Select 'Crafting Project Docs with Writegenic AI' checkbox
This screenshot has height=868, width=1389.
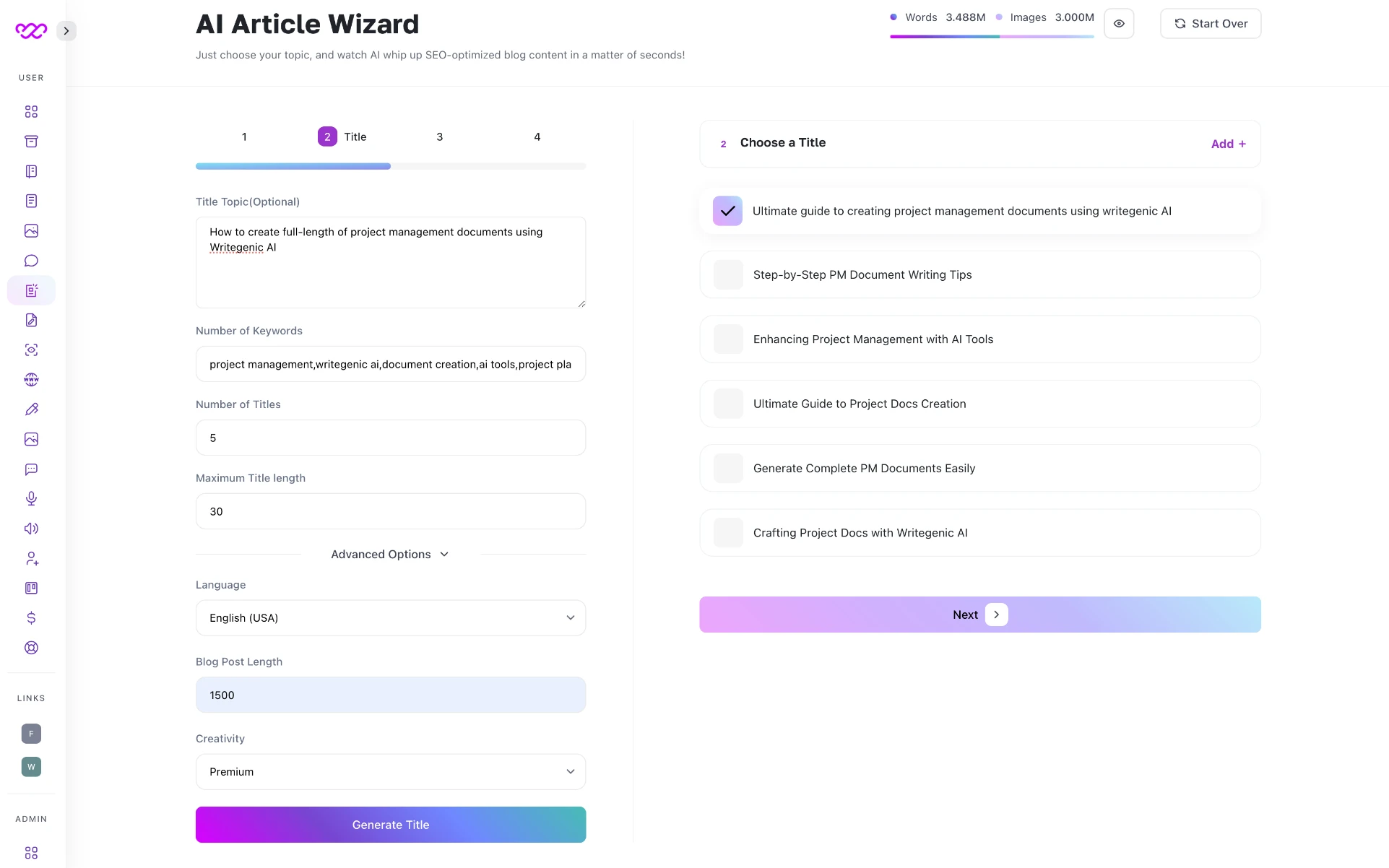(728, 533)
